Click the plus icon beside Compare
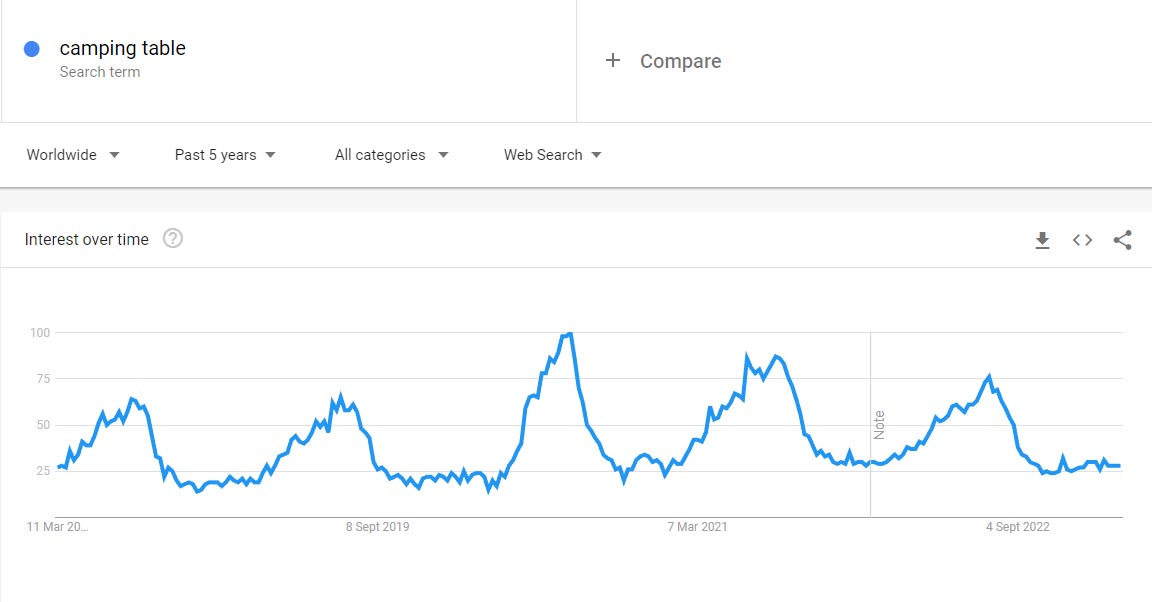This screenshot has height=602, width=1152. pyautogui.click(x=613, y=61)
